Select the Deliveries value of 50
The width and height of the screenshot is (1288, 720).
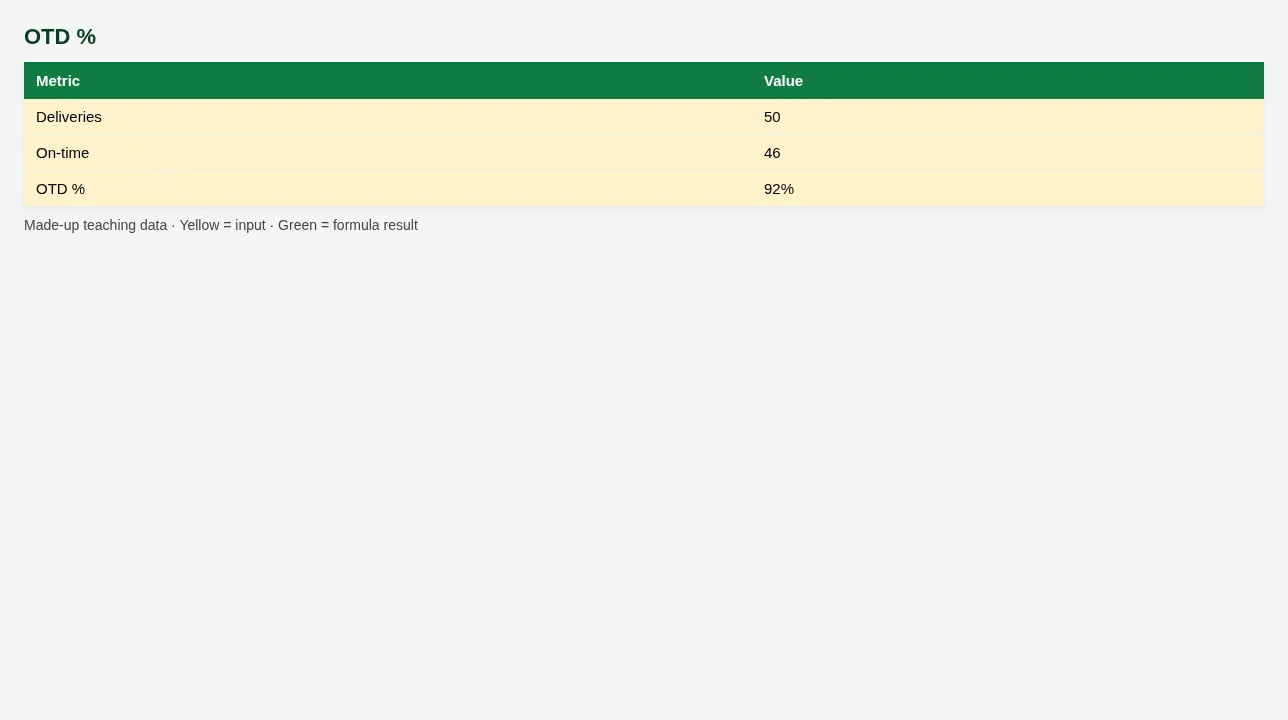coord(1008,117)
